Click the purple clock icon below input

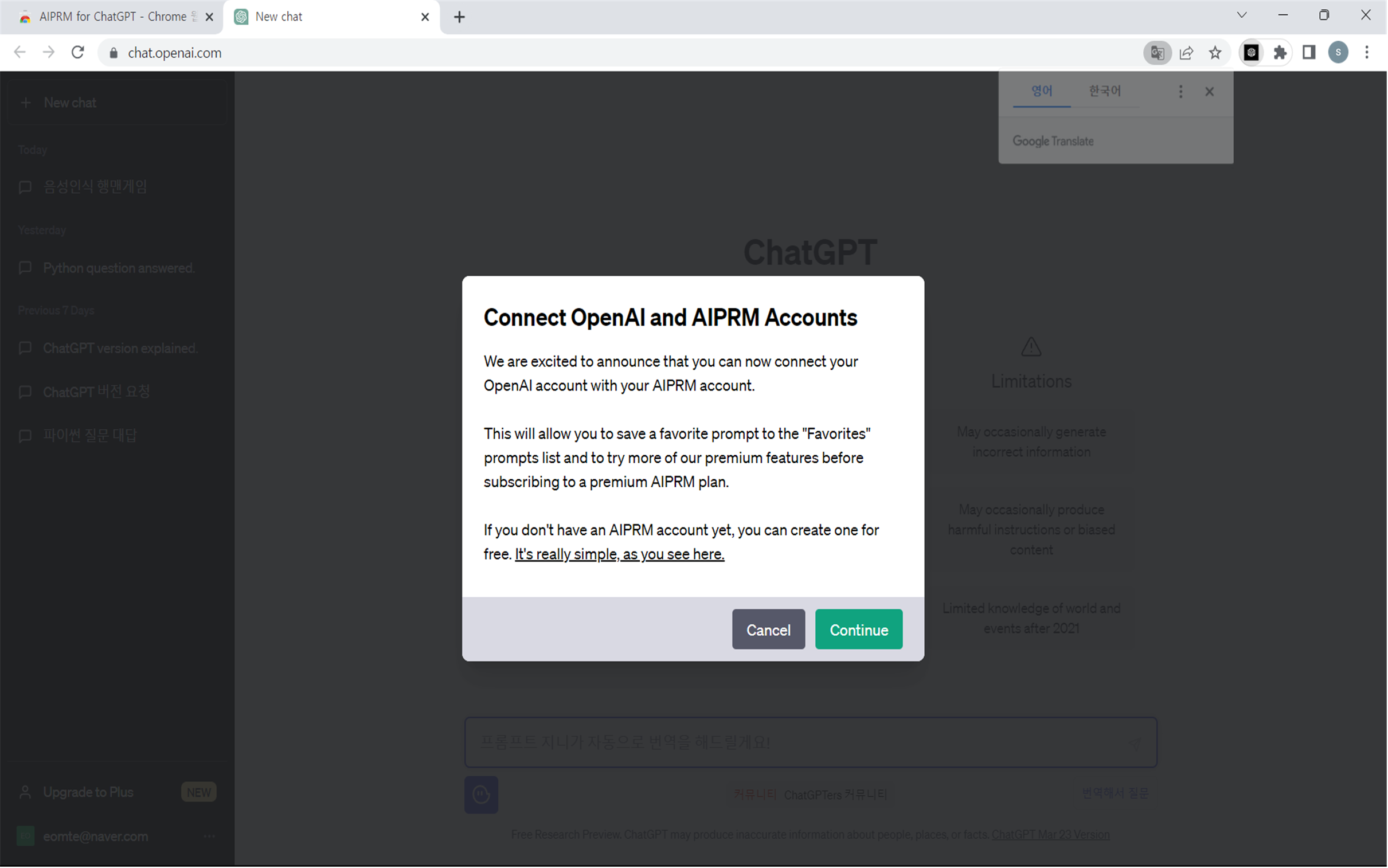coord(482,796)
